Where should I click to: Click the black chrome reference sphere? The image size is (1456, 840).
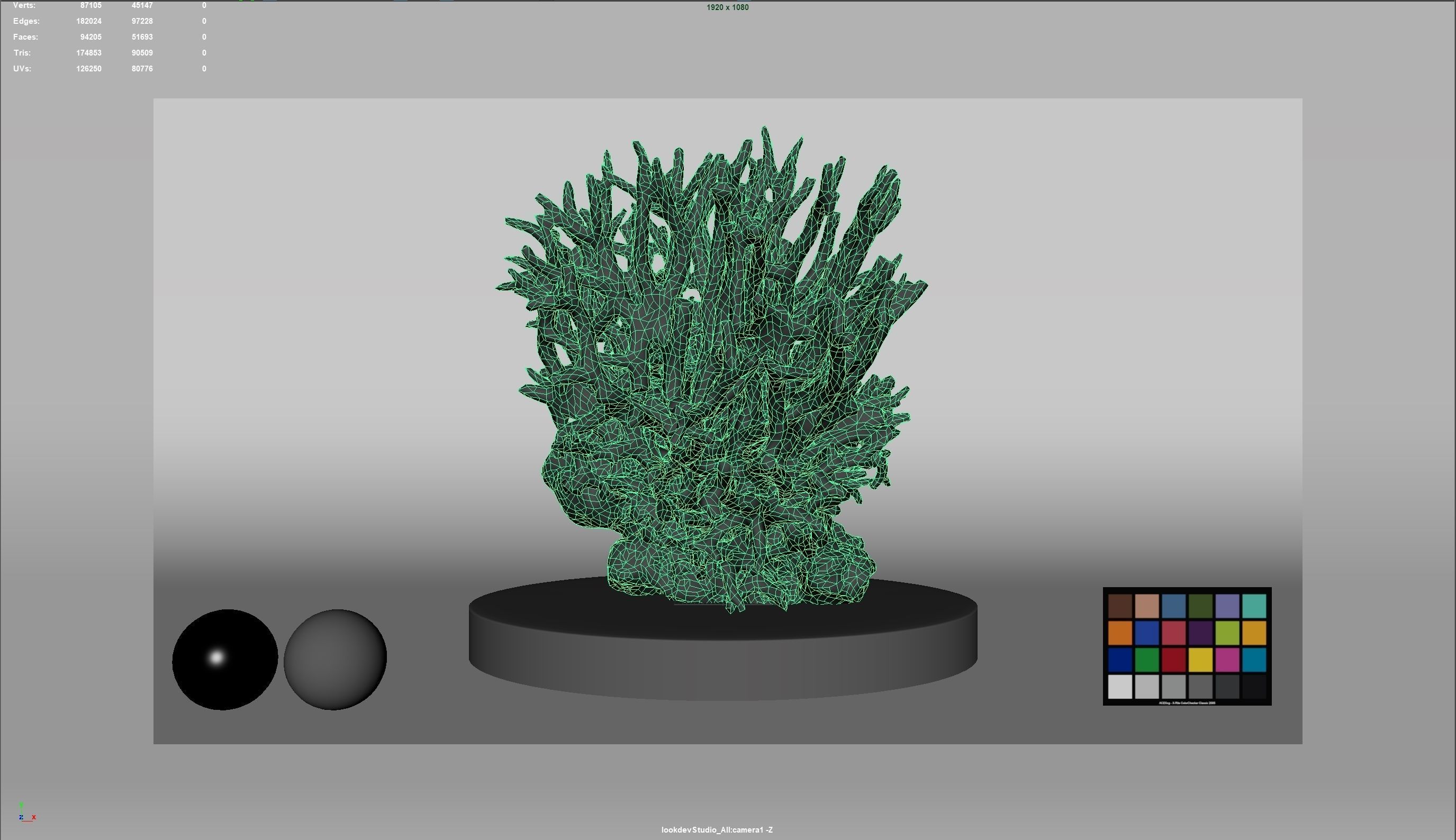pos(225,660)
